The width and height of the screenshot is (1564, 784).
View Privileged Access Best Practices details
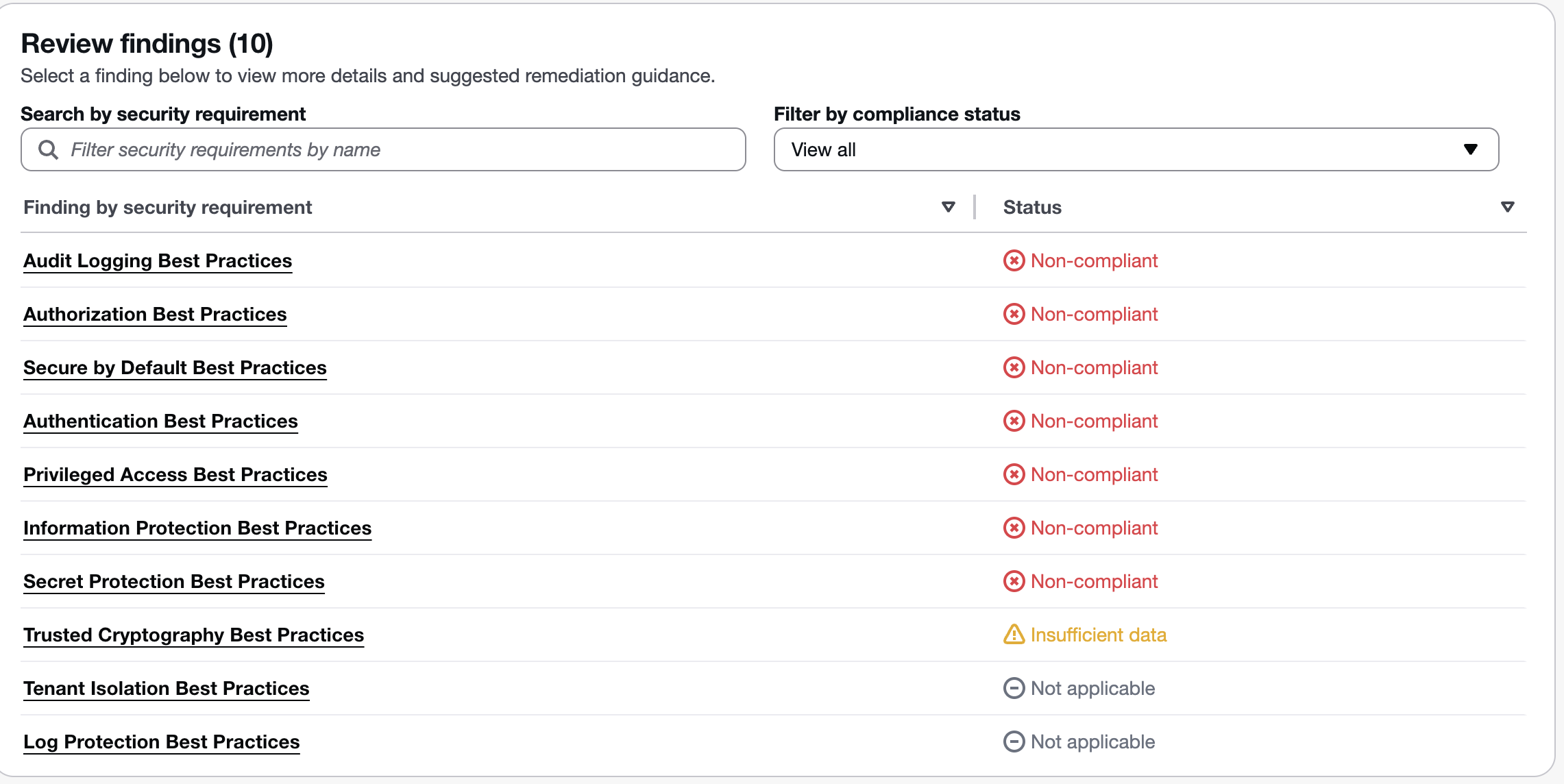175,474
